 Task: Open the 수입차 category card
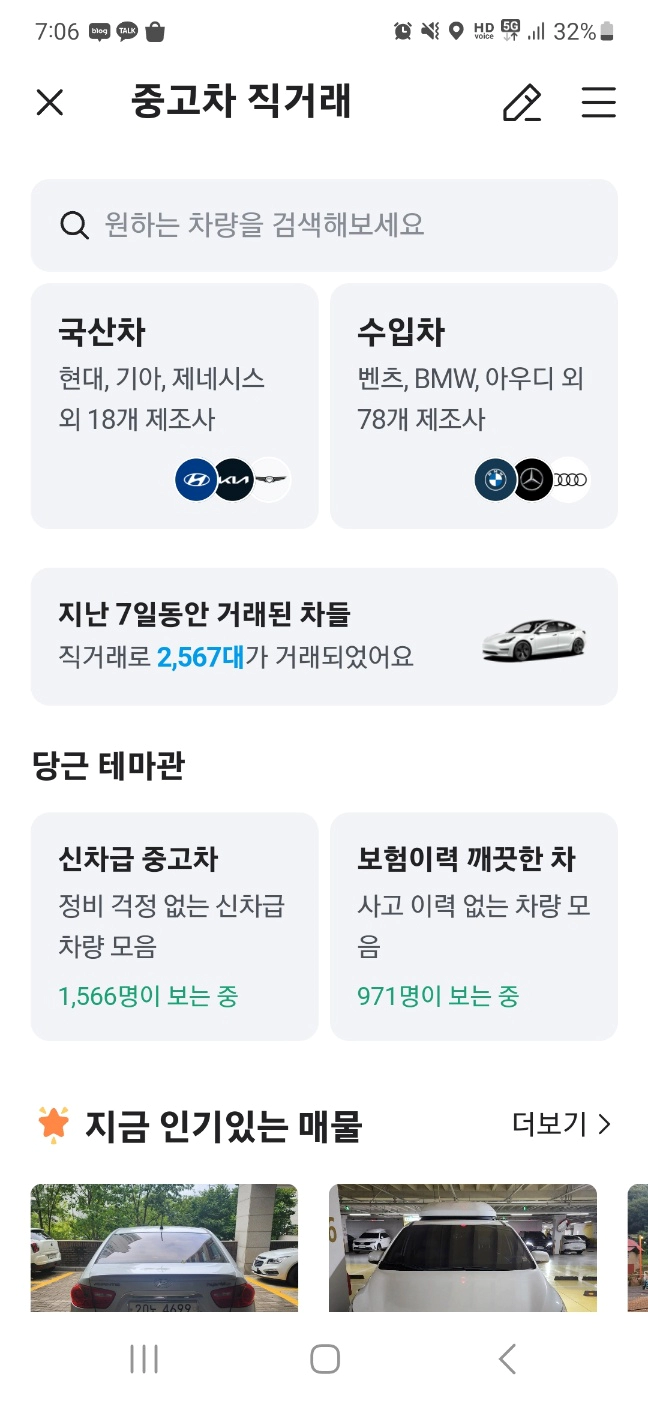[x=472, y=405]
